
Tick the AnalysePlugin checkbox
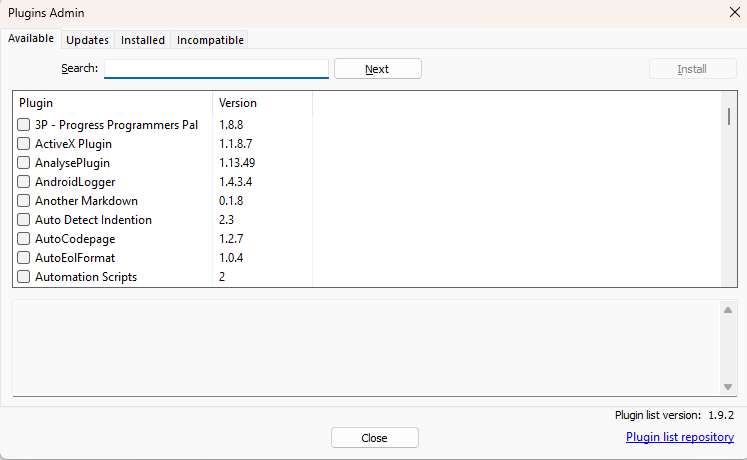[x=24, y=163]
